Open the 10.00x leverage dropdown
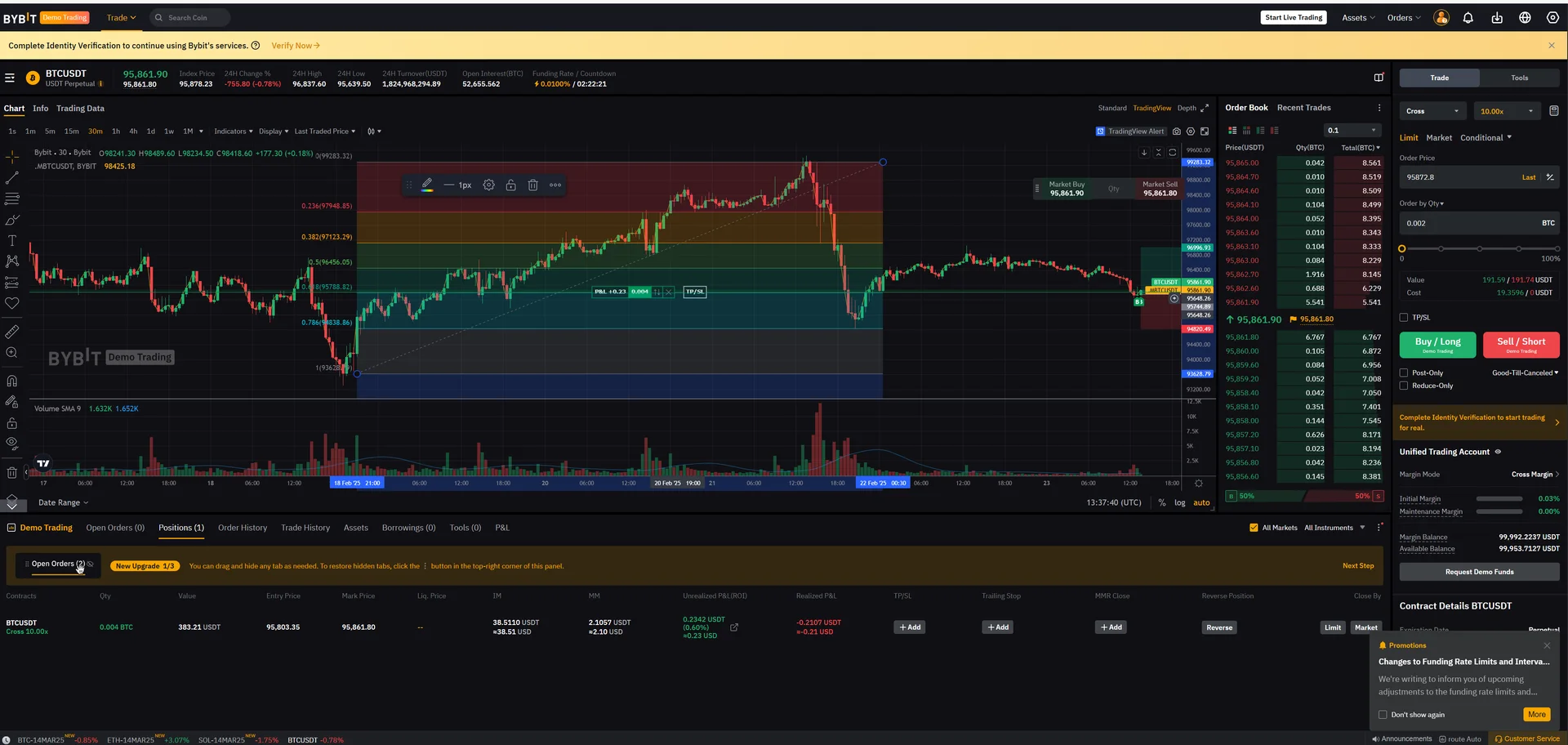The height and width of the screenshot is (745, 1568). coord(1508,111)
